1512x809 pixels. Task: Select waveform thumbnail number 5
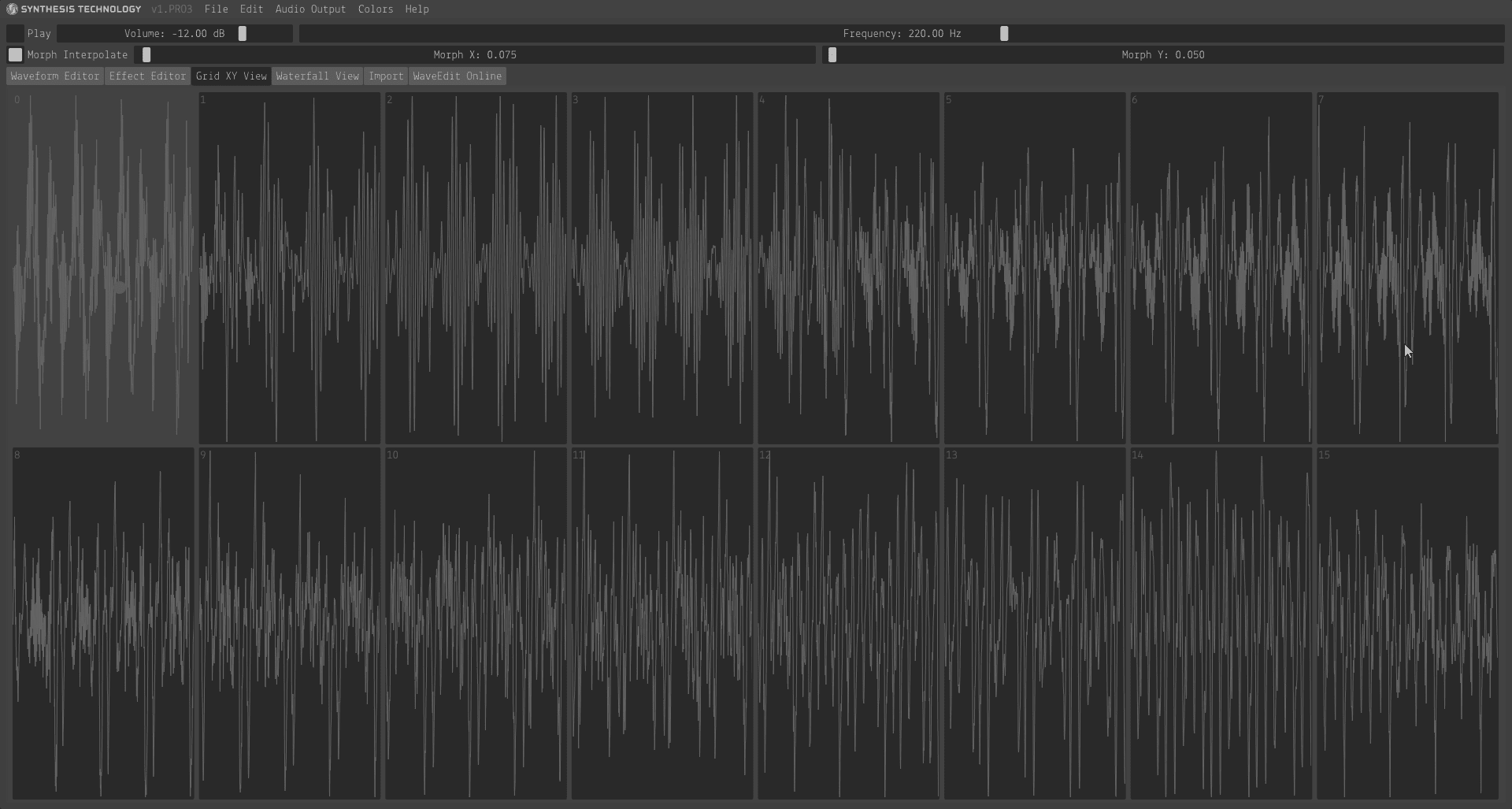point(1035,268)
